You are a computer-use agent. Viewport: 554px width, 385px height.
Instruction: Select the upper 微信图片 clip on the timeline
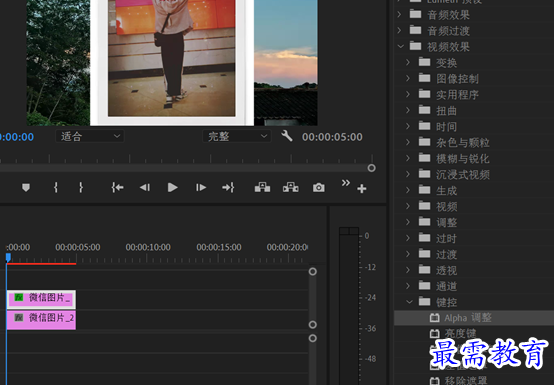(x=41, y=299)
